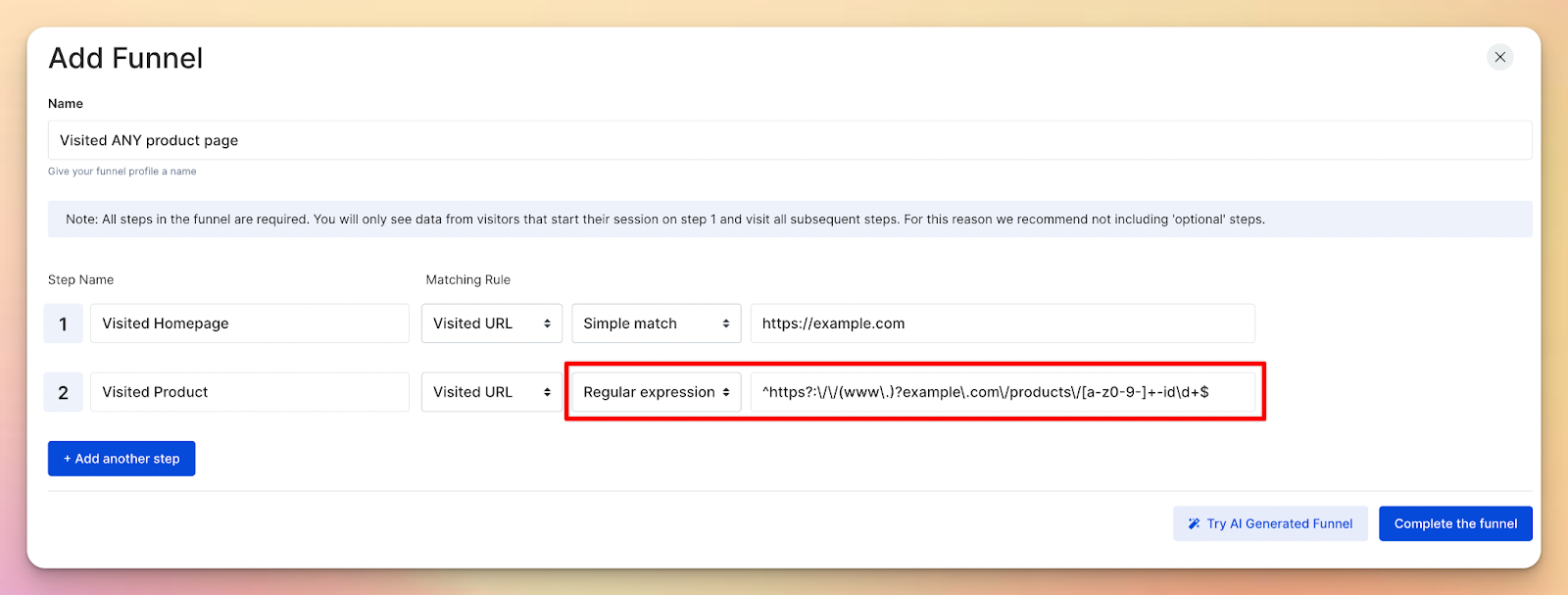
Task: Click the regex pattern input field
Action: coord(1002,392)
